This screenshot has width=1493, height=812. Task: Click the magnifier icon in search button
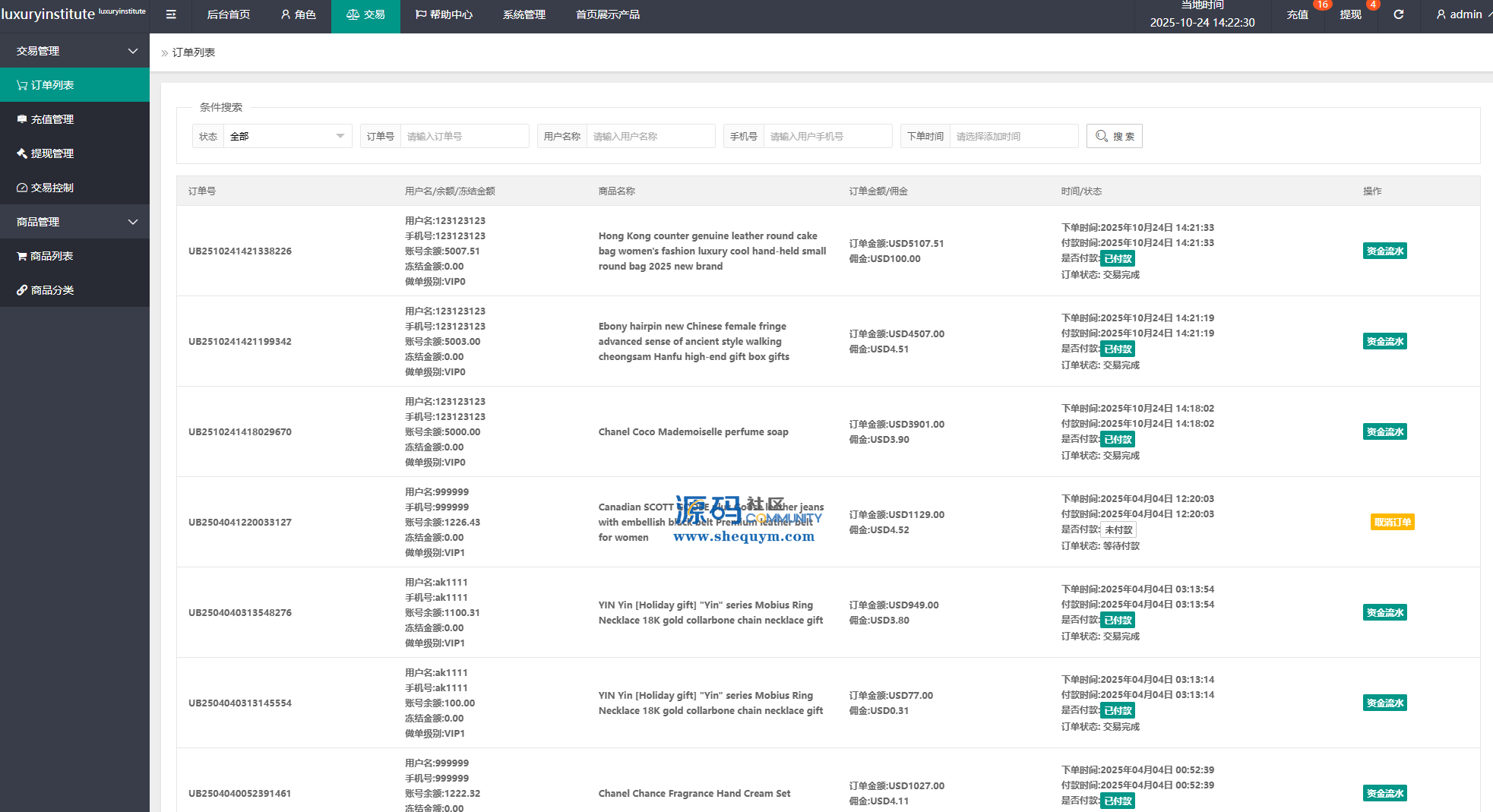coord(1102,136)
